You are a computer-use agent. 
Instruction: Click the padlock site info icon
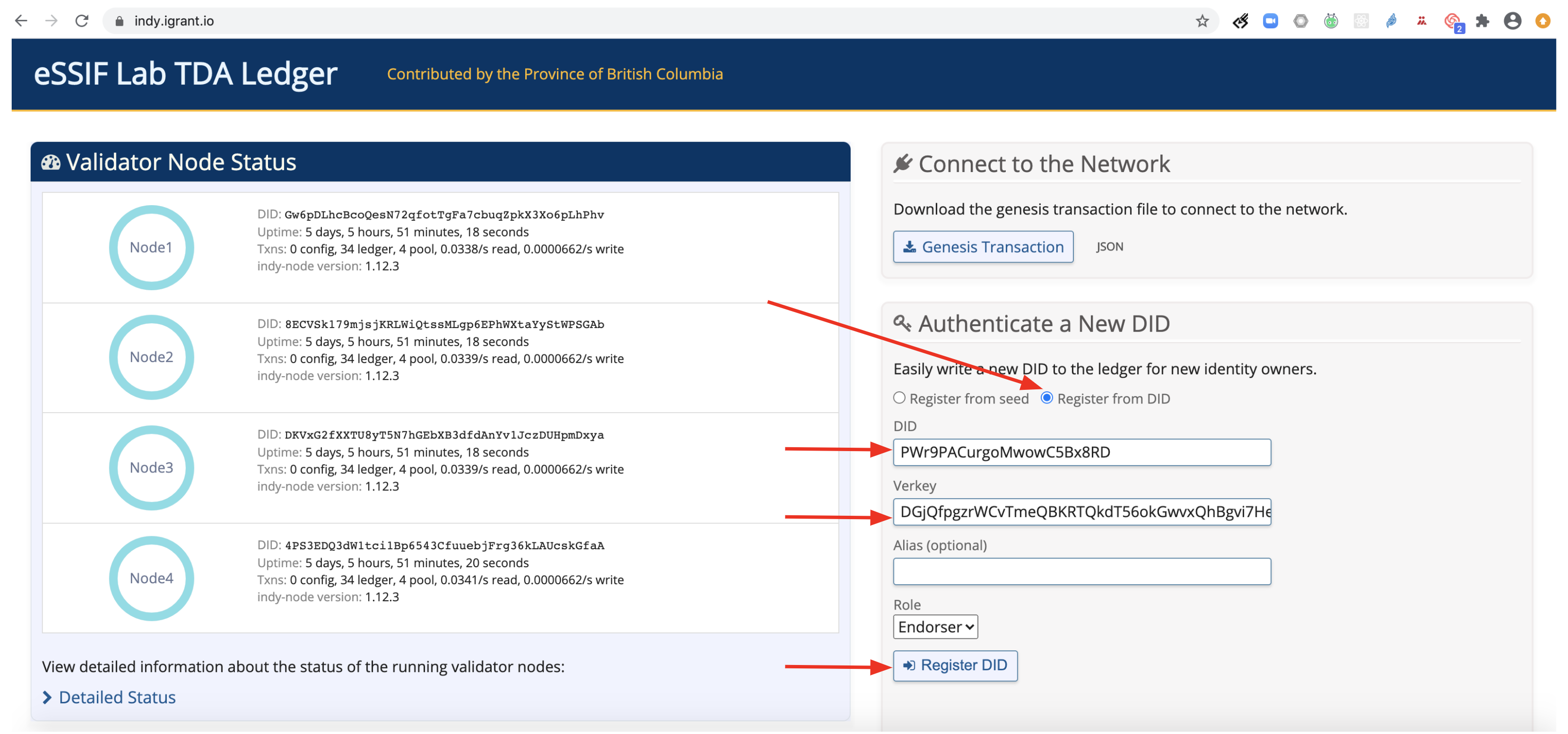coord(119,21)
